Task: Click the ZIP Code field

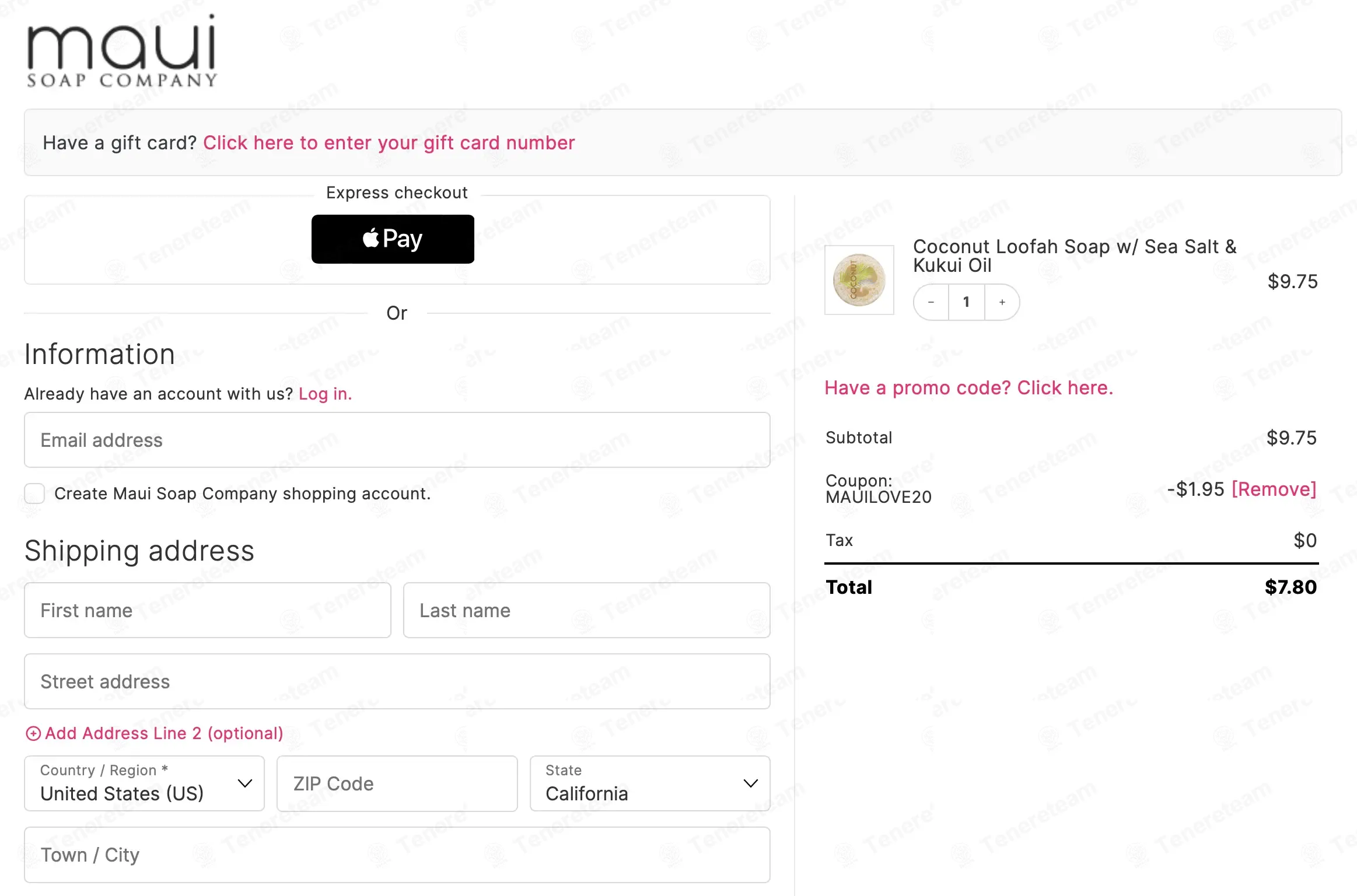Action: (x=397, y=783)
